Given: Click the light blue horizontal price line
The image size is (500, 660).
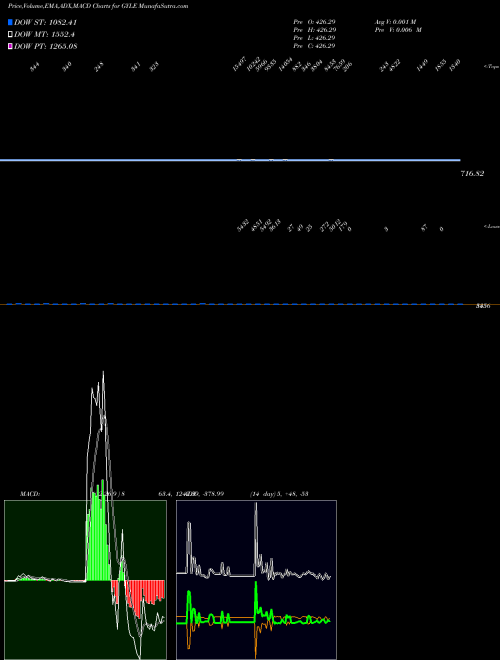Looking at the screenshot, I should pyautogui.click(x=230, y=160).
